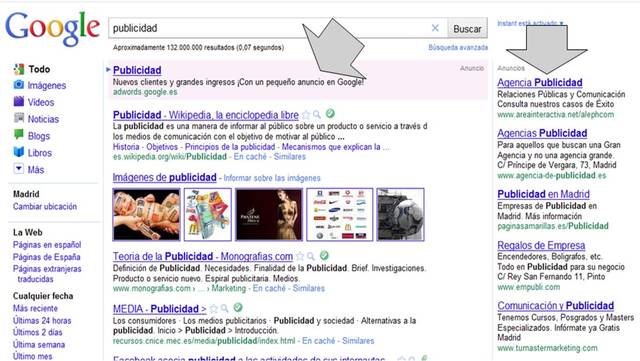Open Imágenes de publicidad link
Screen dimensions: 640x361
click(x=164, y=177)
